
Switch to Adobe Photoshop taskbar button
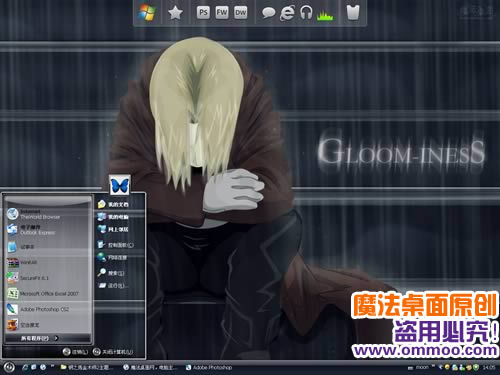[209, 367]
